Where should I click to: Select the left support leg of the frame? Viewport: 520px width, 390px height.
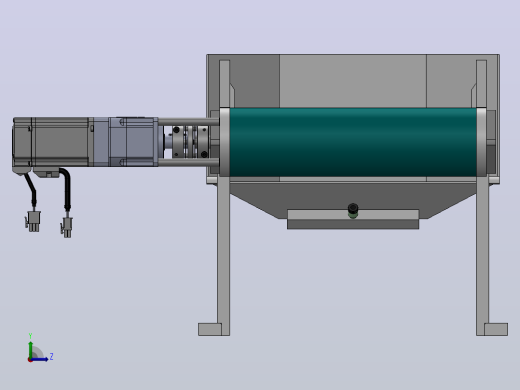pyautogui.click(x=223, y=255)
